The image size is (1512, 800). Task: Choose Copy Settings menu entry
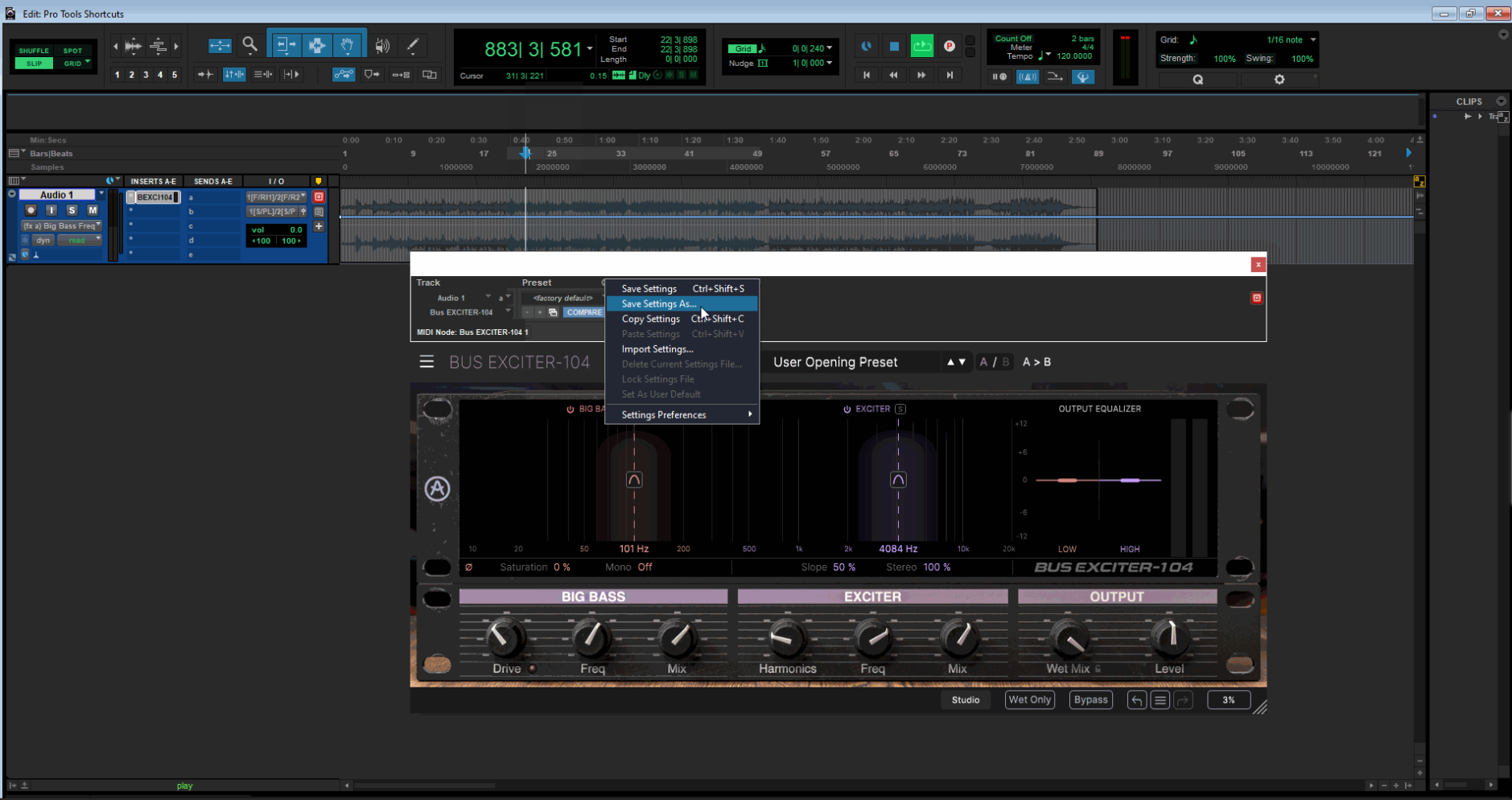point(682,319)
